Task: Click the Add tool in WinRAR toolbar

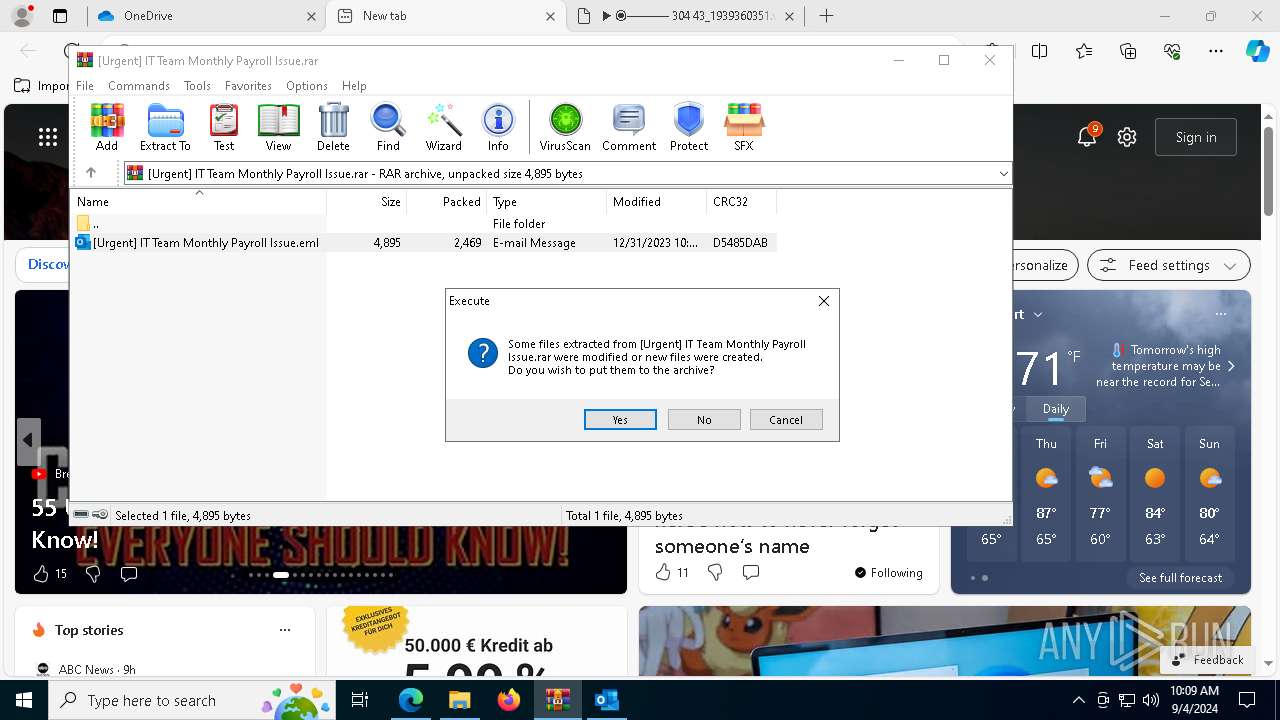Action: click(x=107, y=127)
